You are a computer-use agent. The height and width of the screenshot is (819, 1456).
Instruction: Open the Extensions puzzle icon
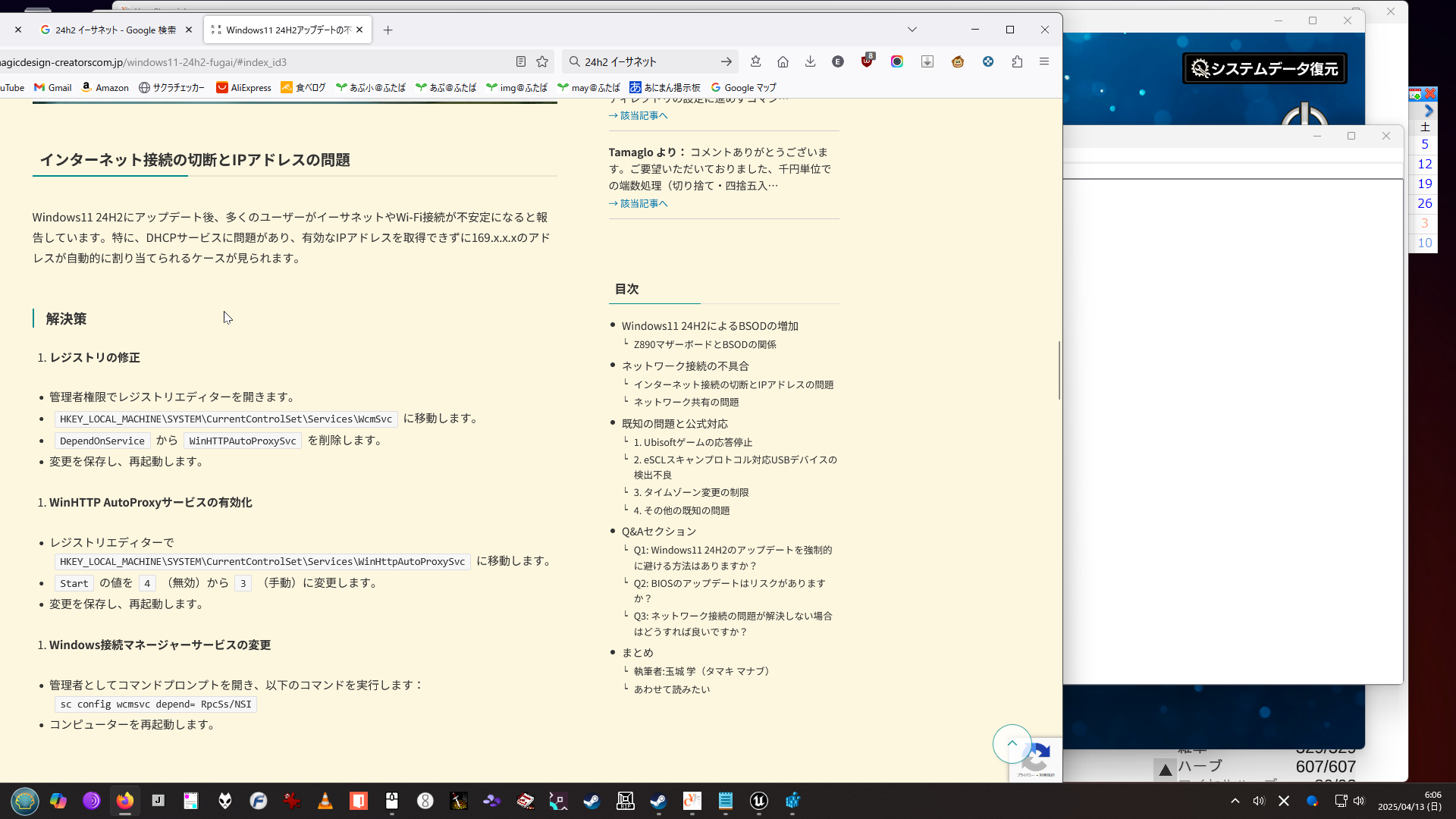[1017, 61]
